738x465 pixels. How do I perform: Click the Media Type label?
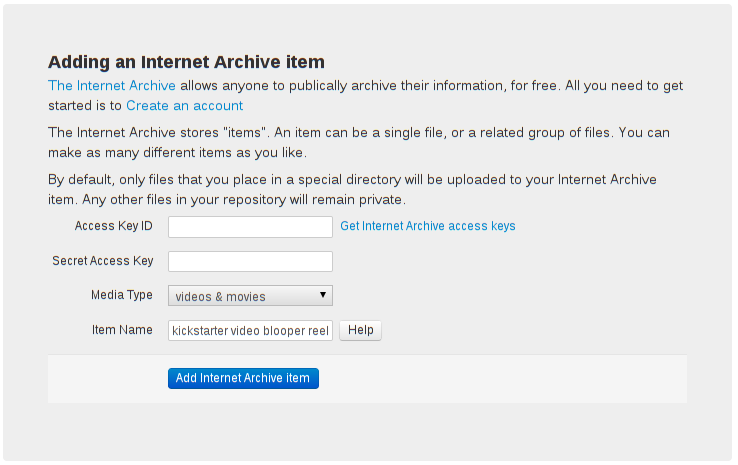point(122,295)
